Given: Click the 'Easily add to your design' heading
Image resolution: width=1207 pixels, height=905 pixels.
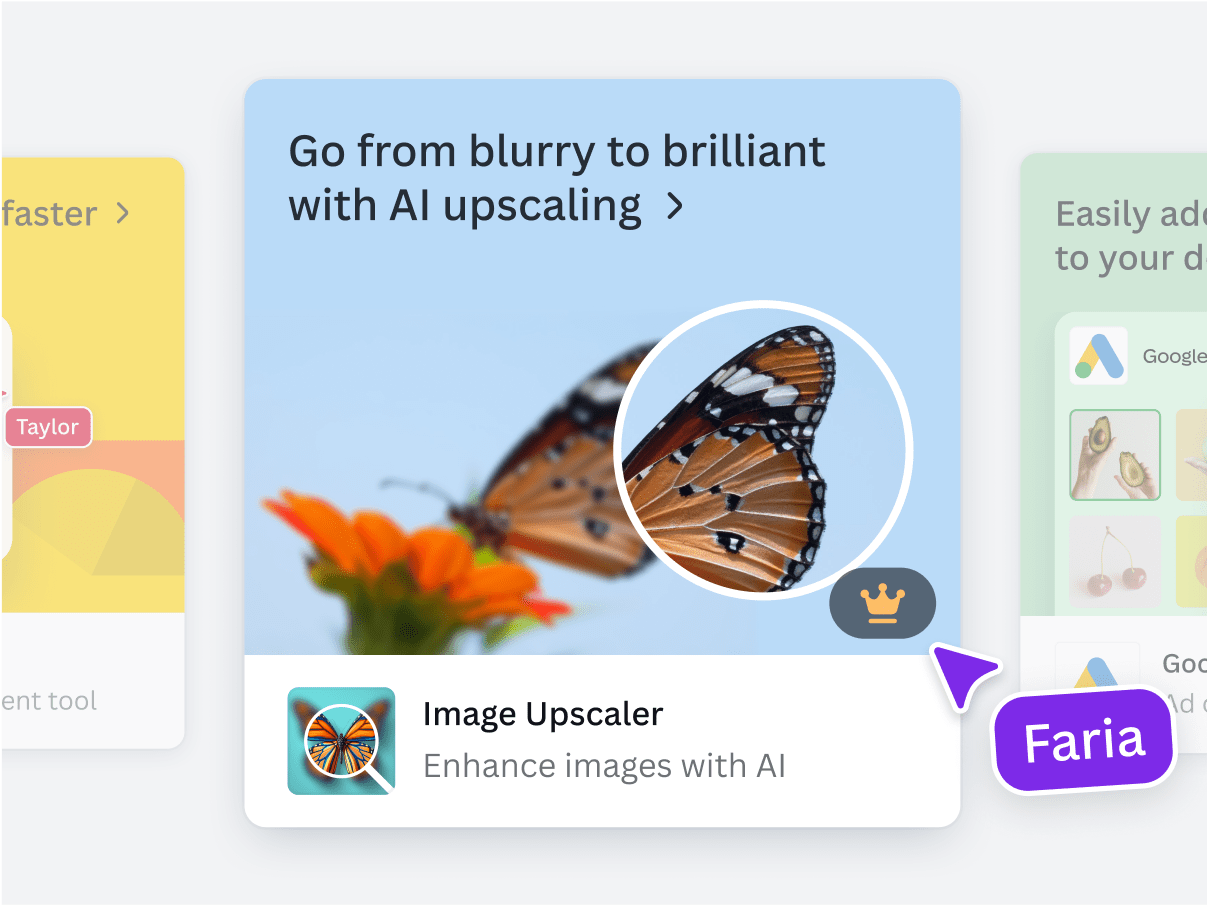Looking at the screenshot, I should (1129, 235).
